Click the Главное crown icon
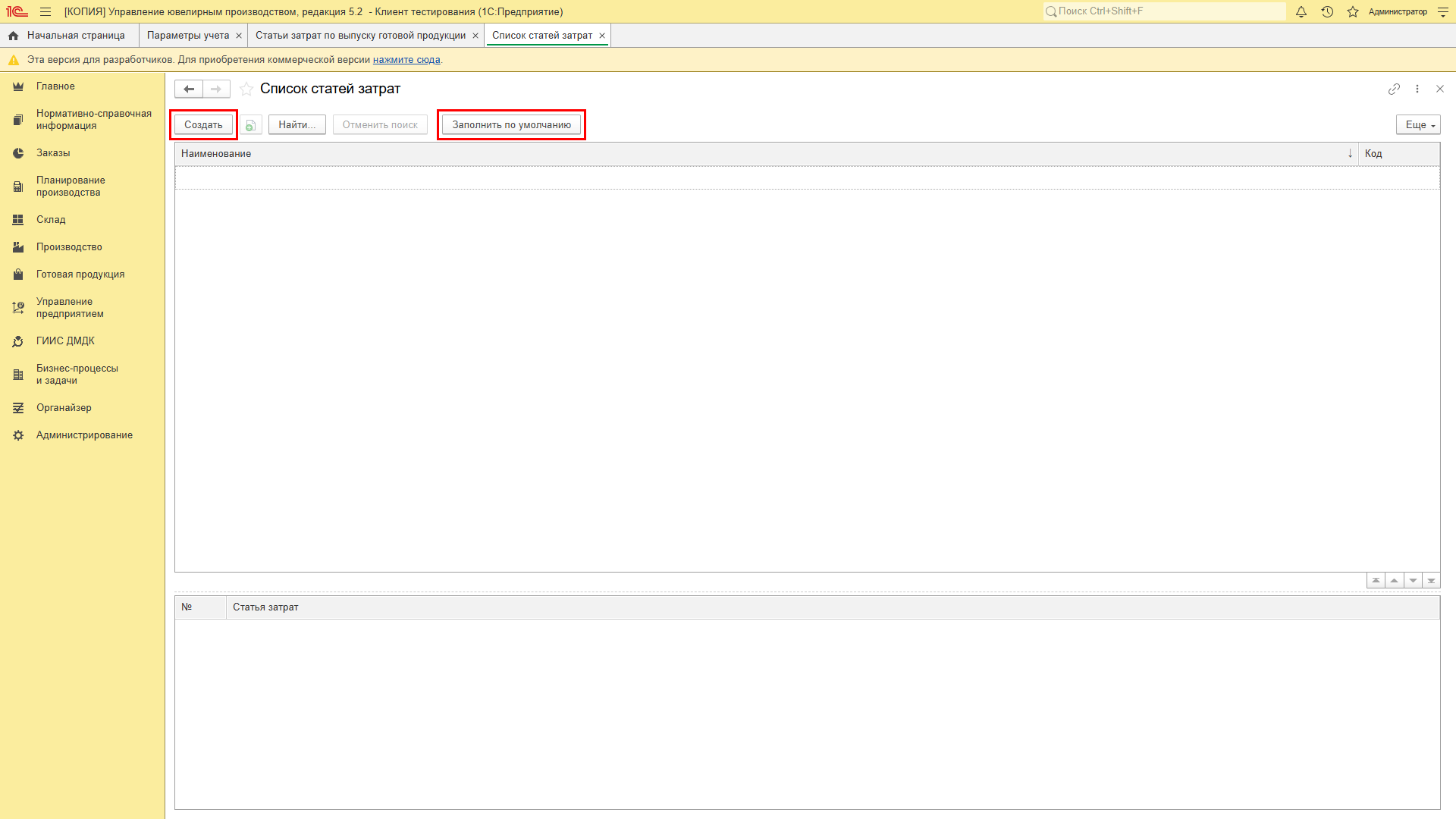 18,86
